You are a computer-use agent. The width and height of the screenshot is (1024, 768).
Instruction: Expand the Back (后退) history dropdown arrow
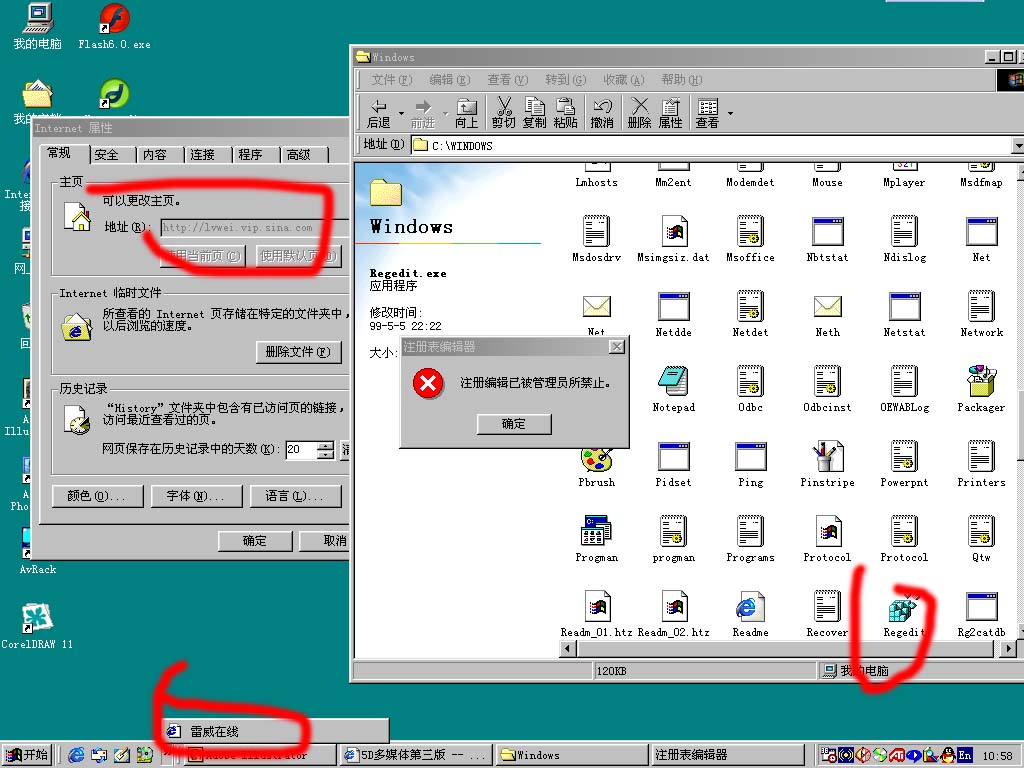click(401, 113)
